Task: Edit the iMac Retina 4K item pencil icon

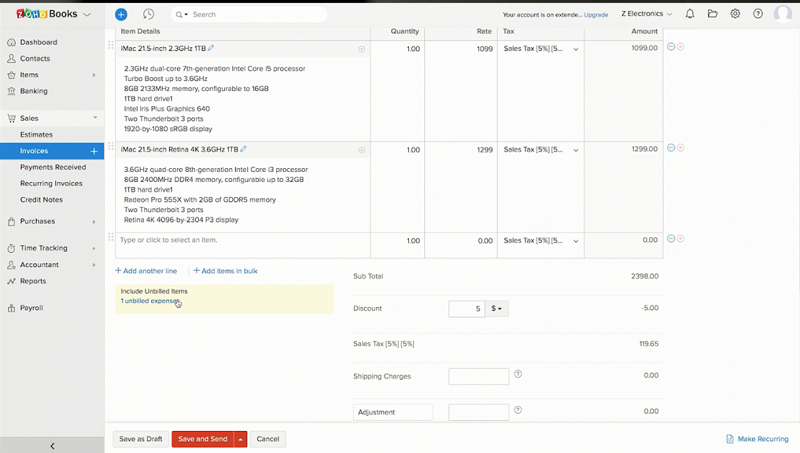Action: coord(243,149)
